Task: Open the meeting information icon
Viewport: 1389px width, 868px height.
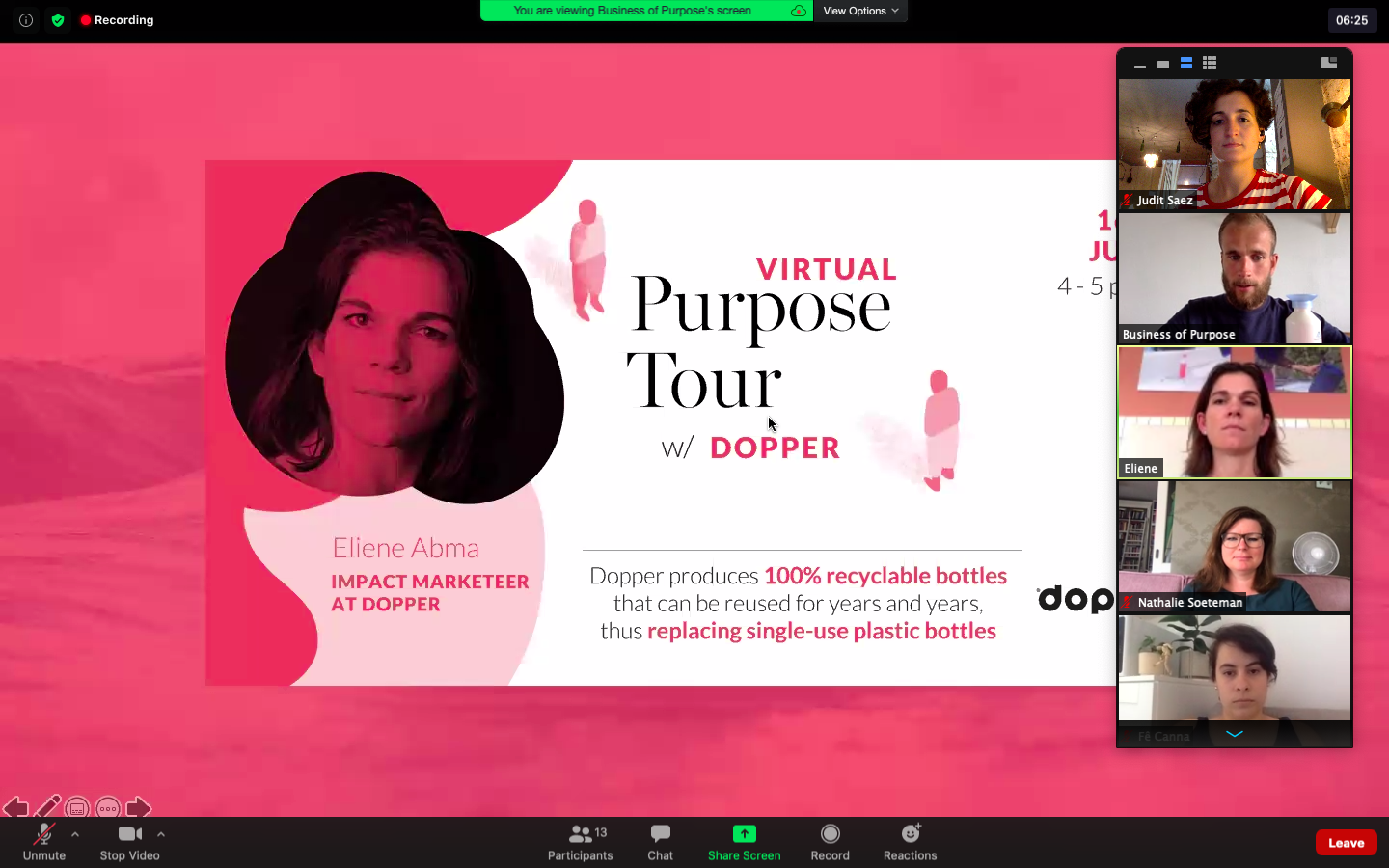Action: 26,20
